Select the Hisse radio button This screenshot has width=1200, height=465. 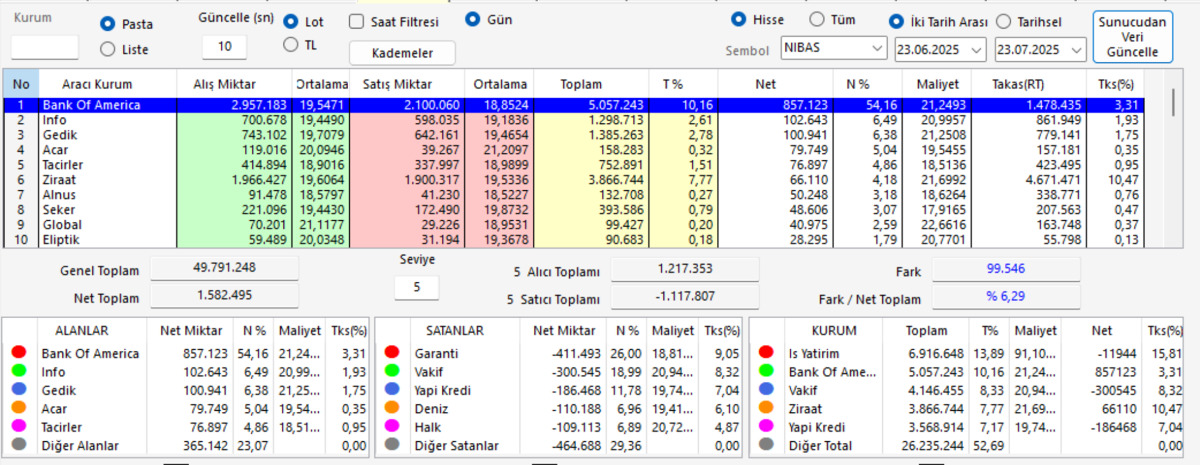(739, 19)
